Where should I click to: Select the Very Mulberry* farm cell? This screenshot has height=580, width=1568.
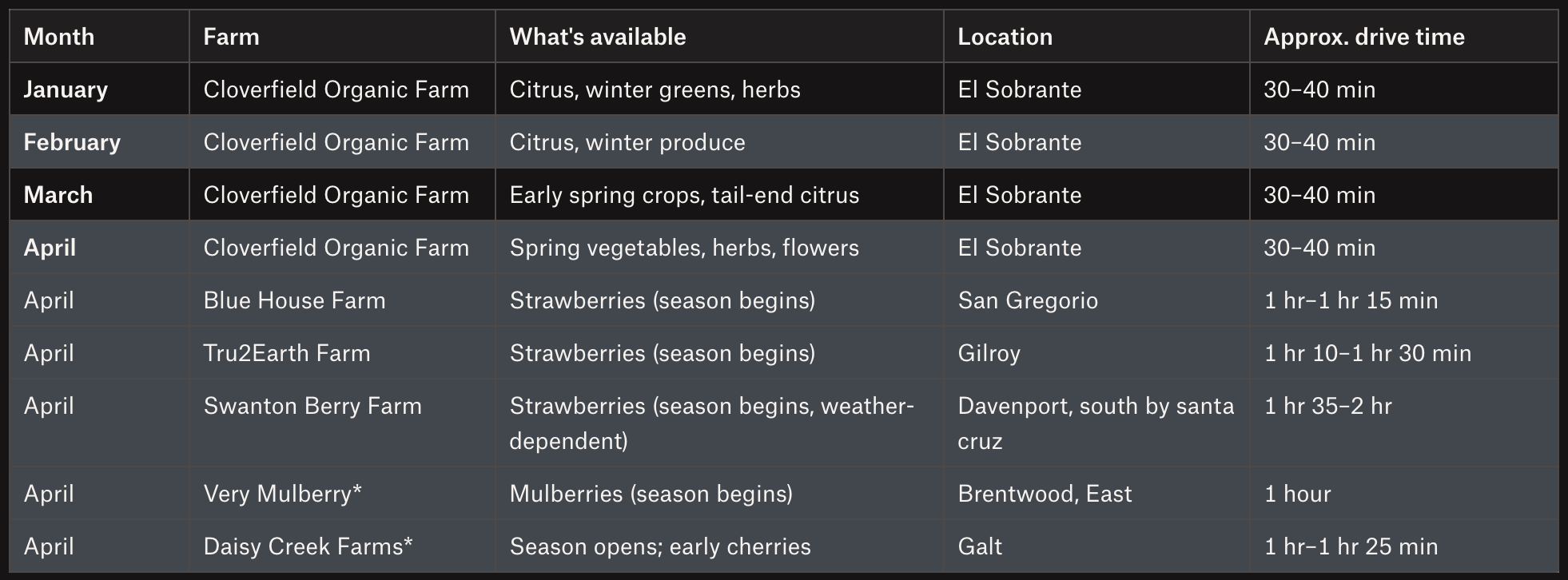(x=342, y=494)
